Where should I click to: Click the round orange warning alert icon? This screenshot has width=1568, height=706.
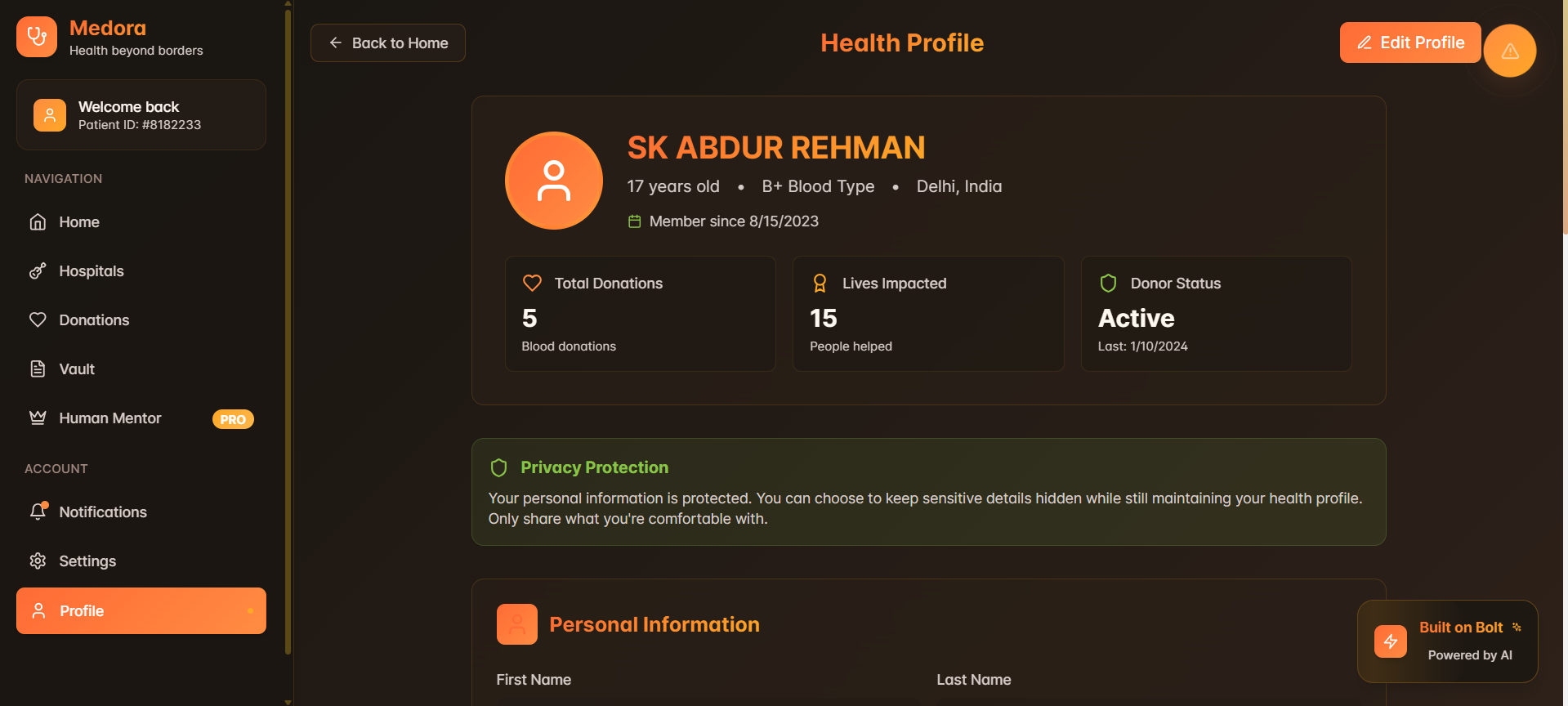coord(1510,51)
